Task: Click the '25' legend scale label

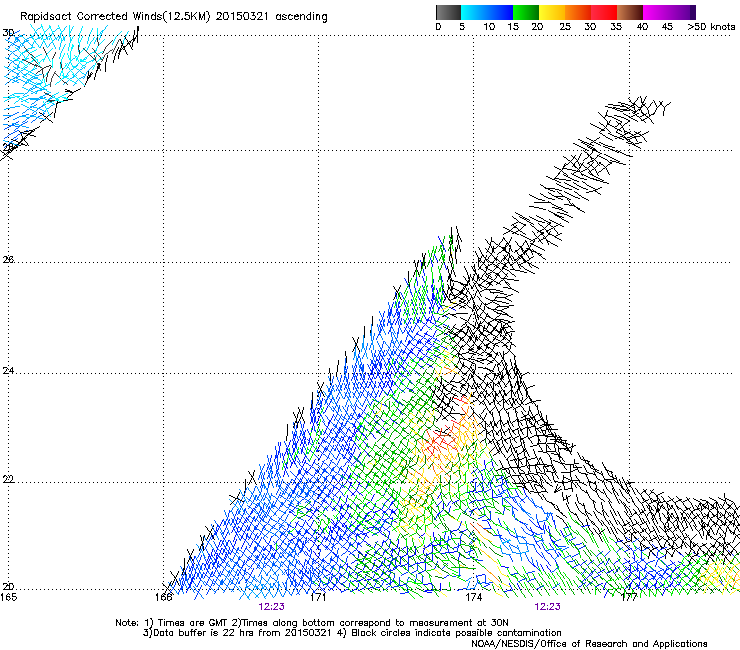Action: click(x=565, y=27)
